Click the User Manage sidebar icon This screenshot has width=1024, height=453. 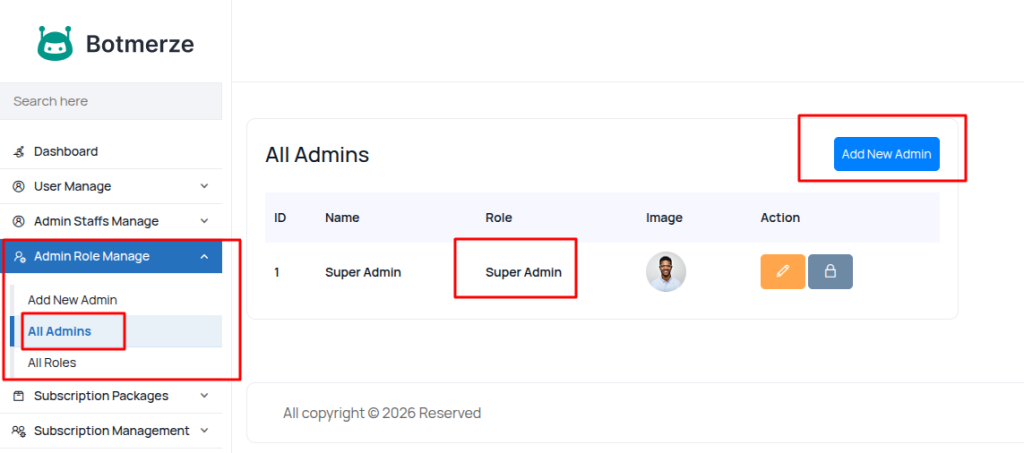click(x=19, y=187)
